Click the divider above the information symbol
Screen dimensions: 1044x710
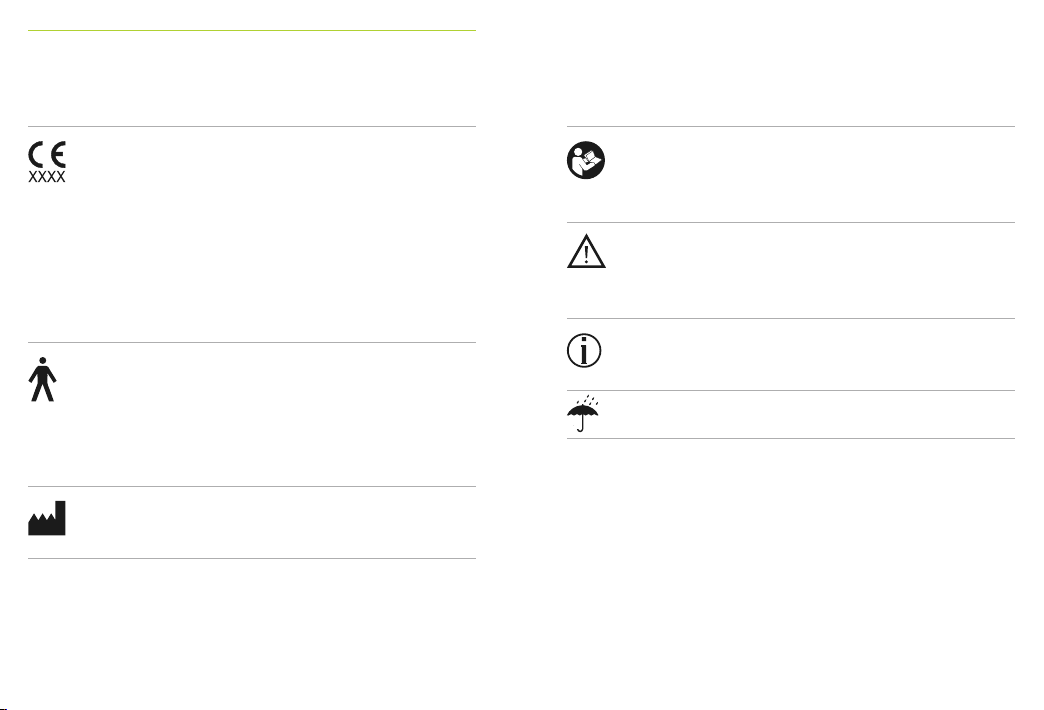(x=791, y=318)
